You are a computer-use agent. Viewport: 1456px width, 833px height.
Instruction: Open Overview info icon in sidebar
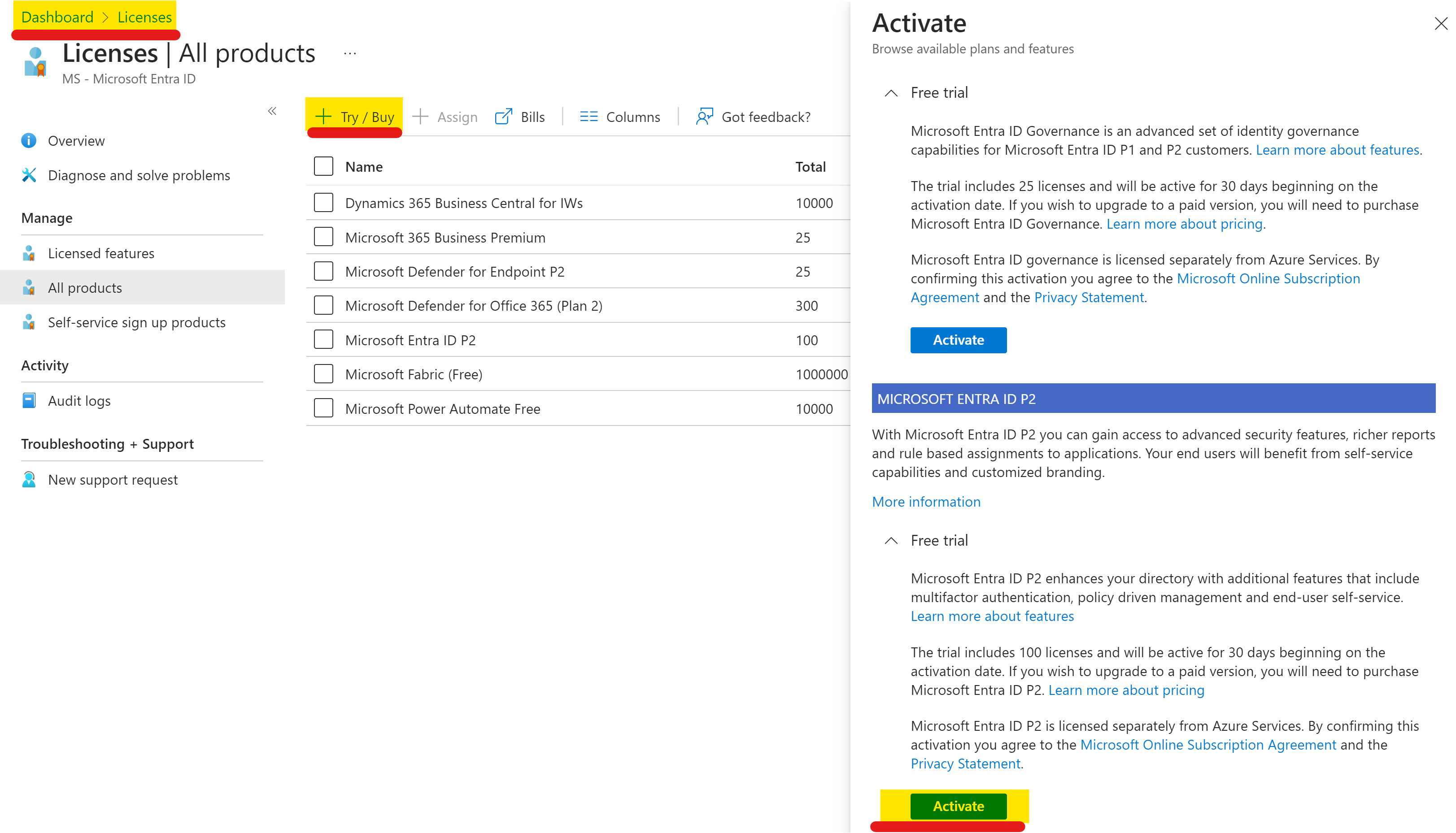click(x=29, y=141)
